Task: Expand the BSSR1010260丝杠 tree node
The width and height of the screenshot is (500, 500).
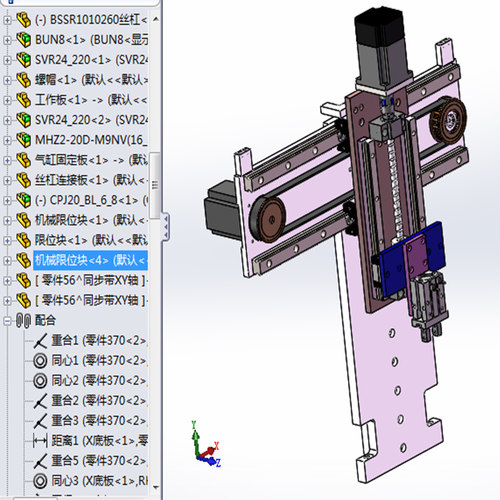Action: (x=7, y=20)
